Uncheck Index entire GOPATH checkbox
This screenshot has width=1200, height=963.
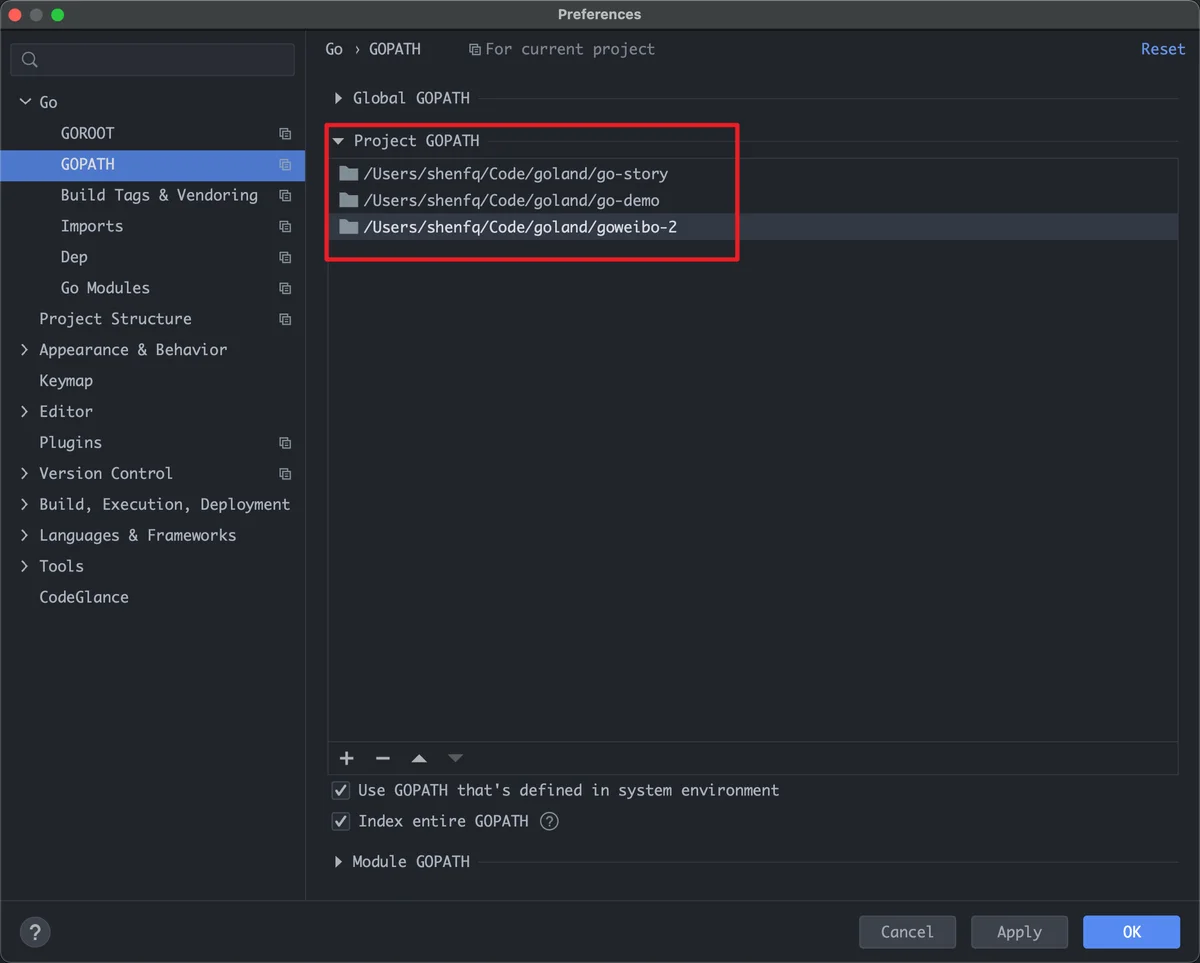pos(341,821)
